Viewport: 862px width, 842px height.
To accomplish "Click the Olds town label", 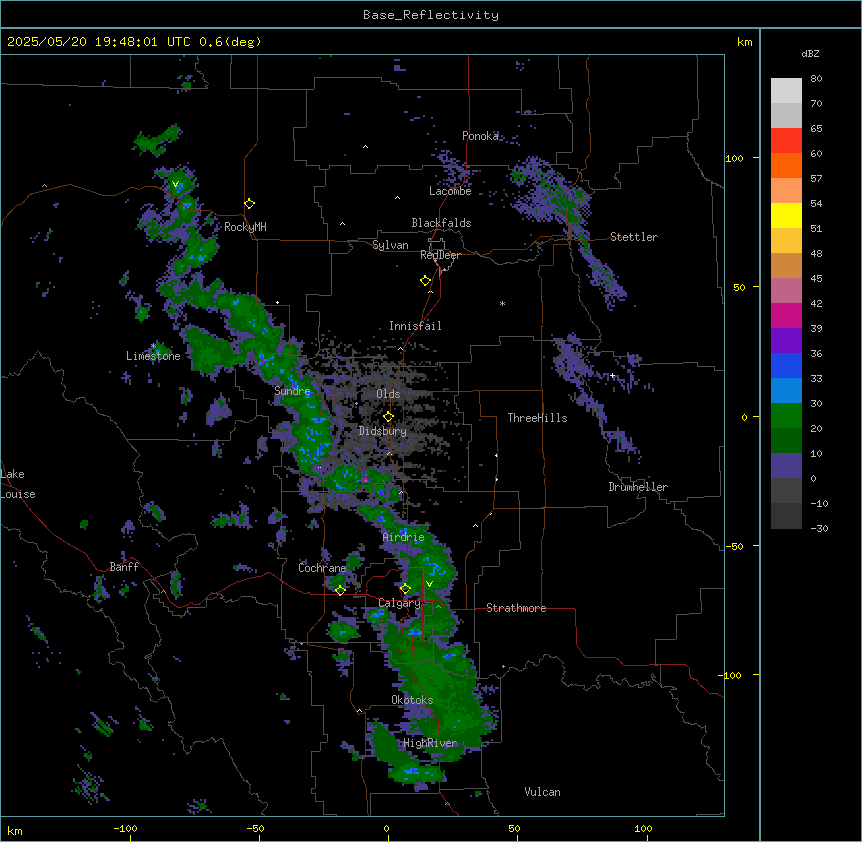I will [388, 394].
